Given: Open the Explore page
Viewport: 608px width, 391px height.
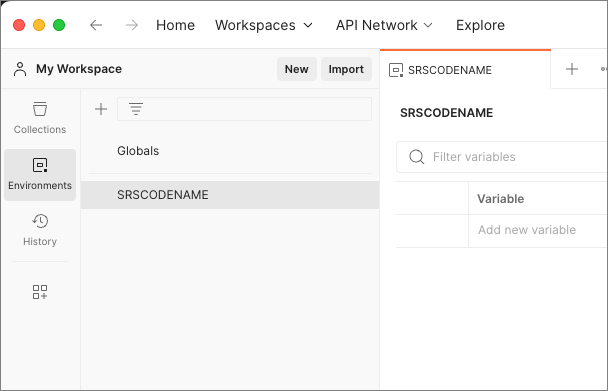Looking at the screenshot, I should (x=480, y=25).
